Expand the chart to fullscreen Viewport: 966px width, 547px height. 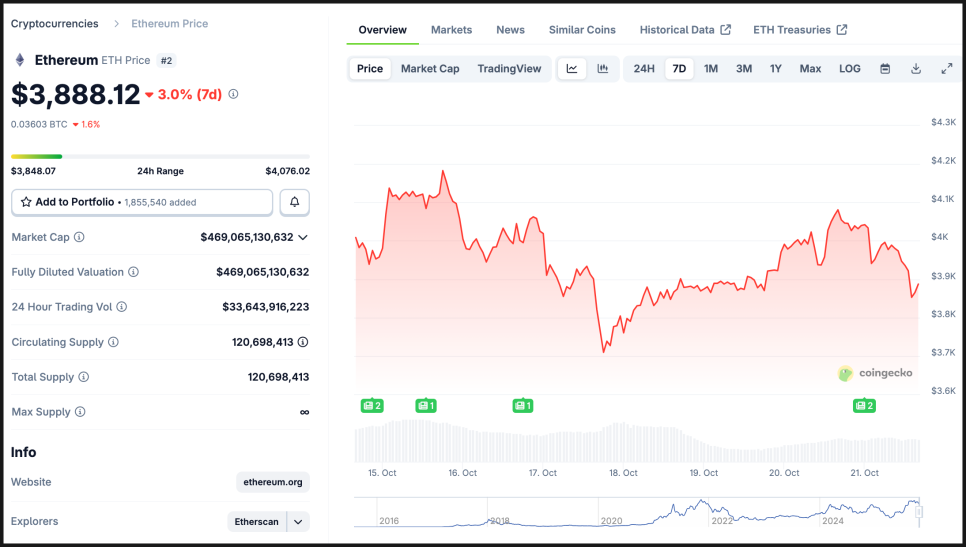tap(947, 69)
